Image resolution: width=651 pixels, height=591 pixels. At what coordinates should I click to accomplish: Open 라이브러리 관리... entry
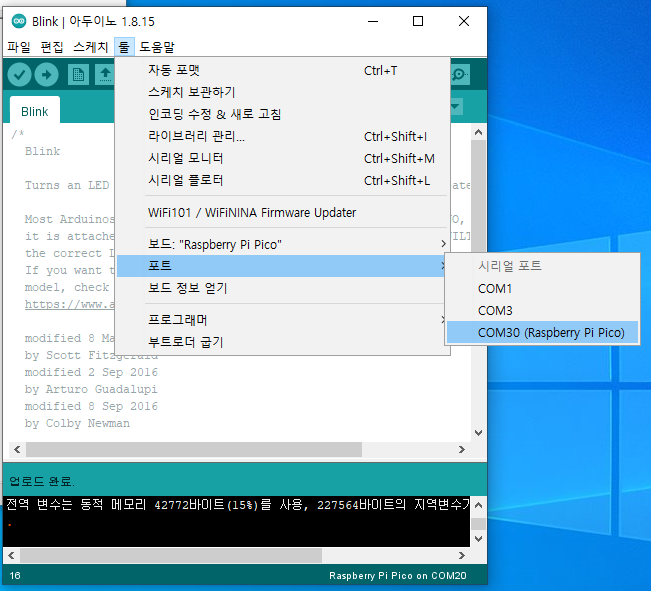coord(283,136)
